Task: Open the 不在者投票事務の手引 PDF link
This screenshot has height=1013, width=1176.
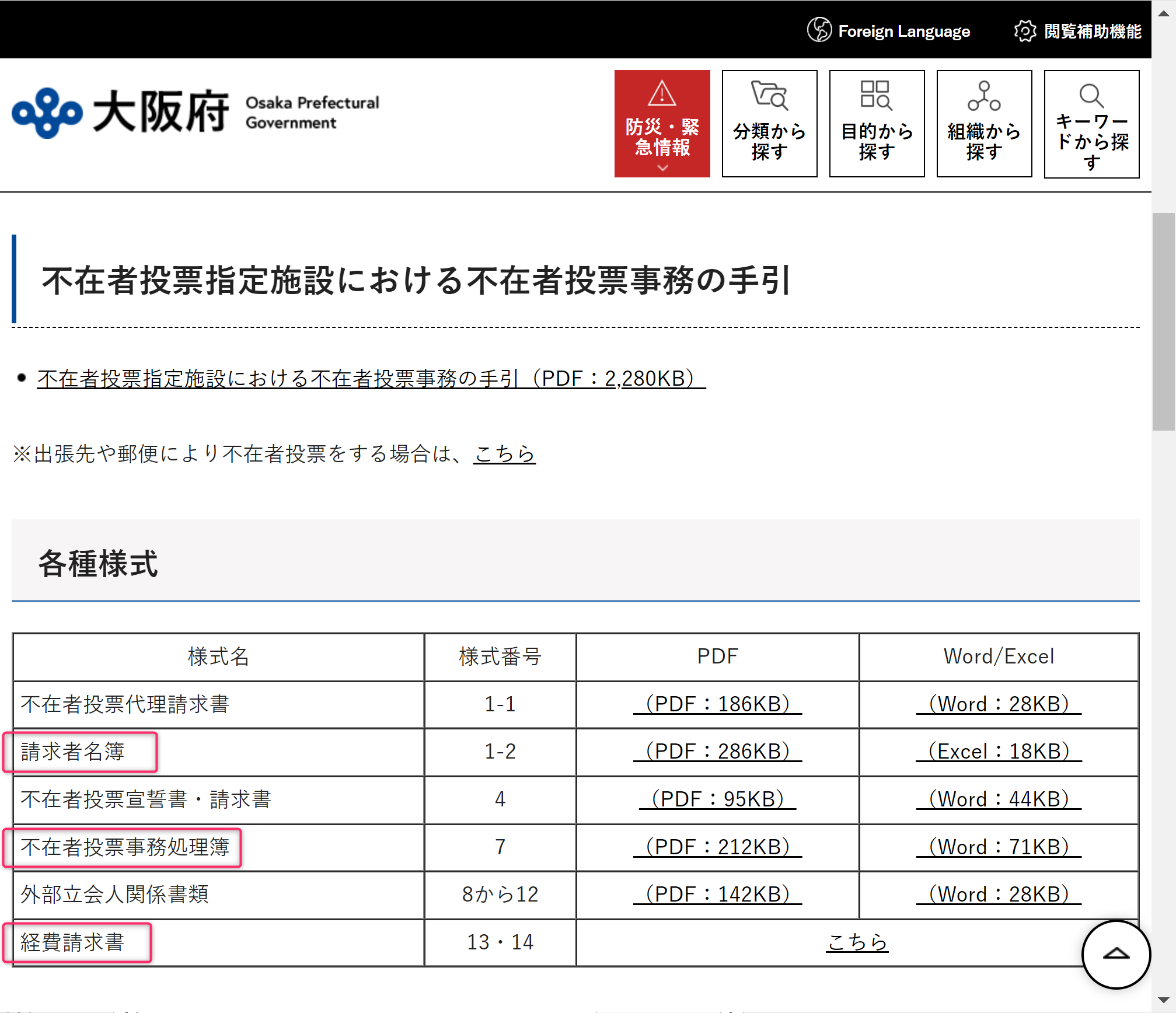Action: [x=371, y=379]
